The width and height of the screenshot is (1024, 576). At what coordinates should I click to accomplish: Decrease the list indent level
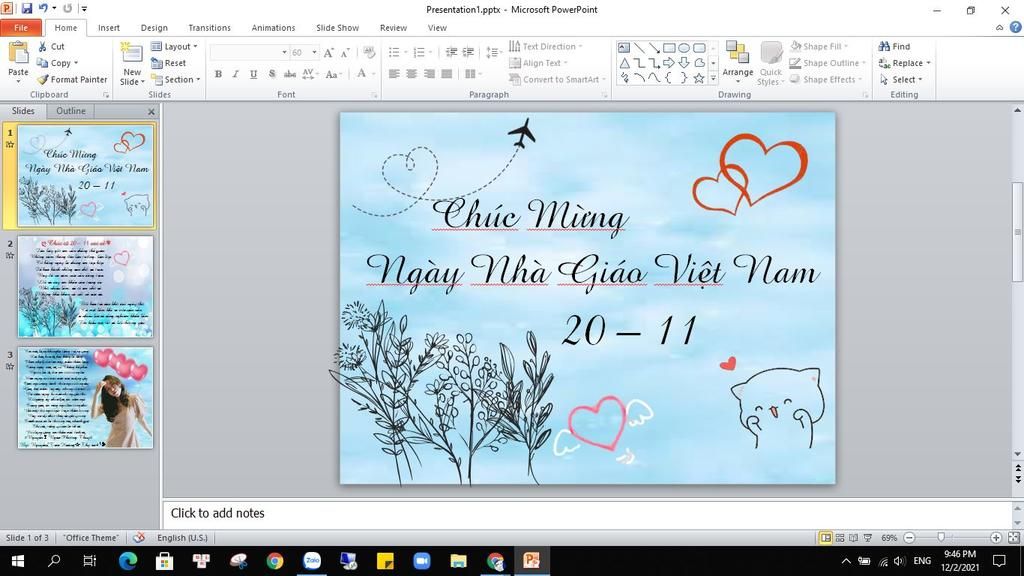pyautogui.click(x=451, y=52)
